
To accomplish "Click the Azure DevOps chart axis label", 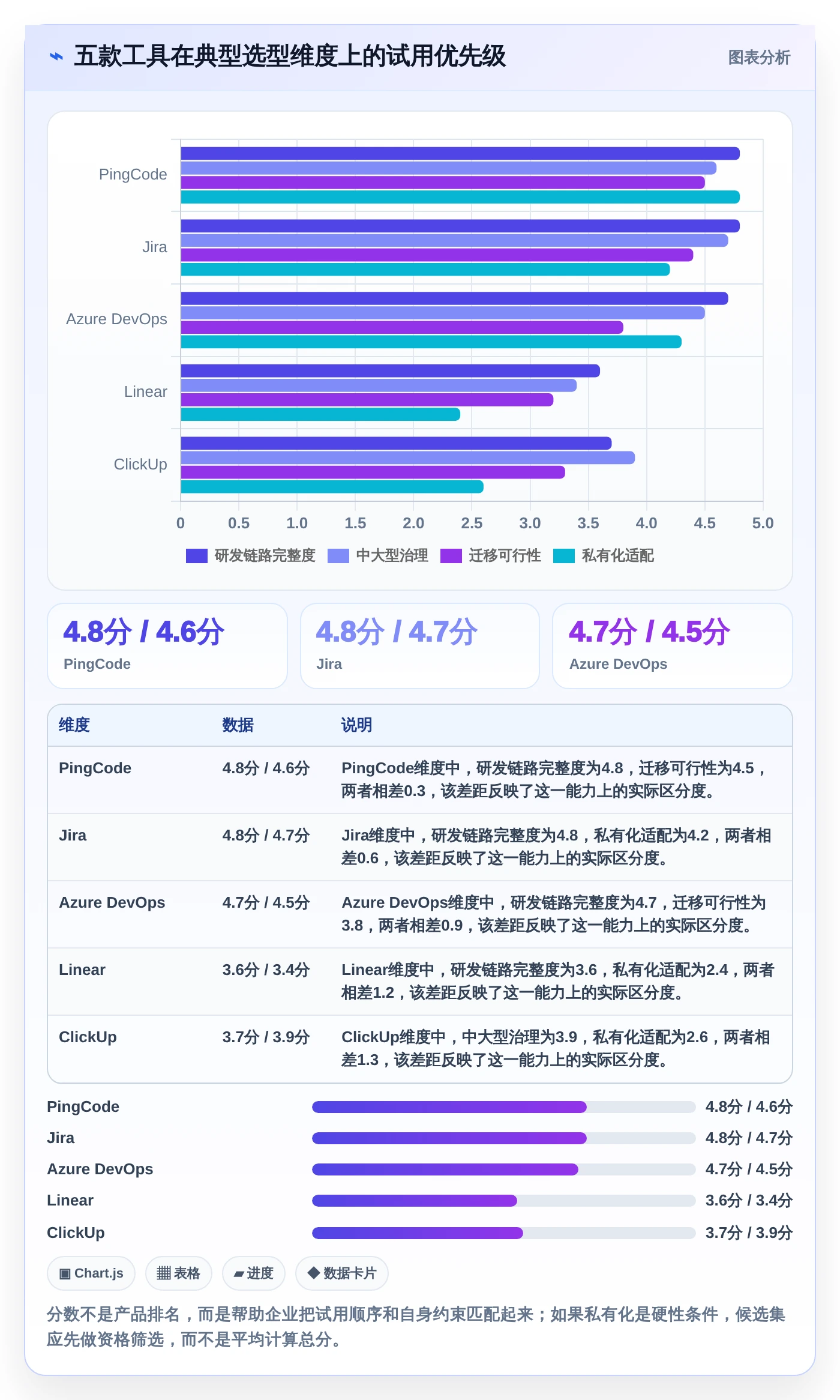I will pyautogui.click(x=116, y=319).
